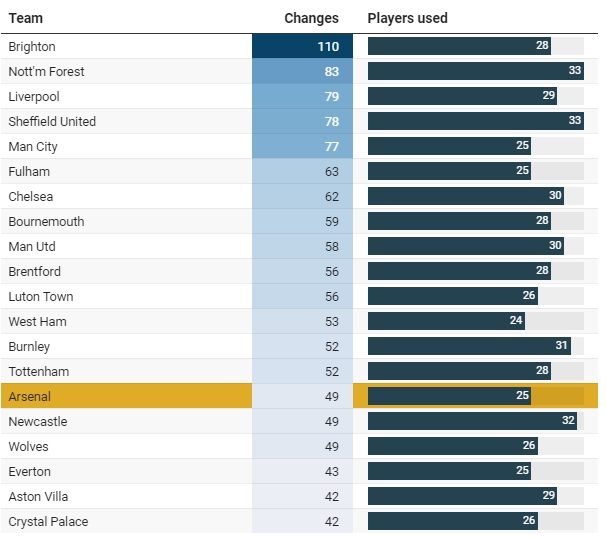This screenshot has width=606, height=537.
Task: Click Man City's 77 changes cell
Action: pos(302,146)
